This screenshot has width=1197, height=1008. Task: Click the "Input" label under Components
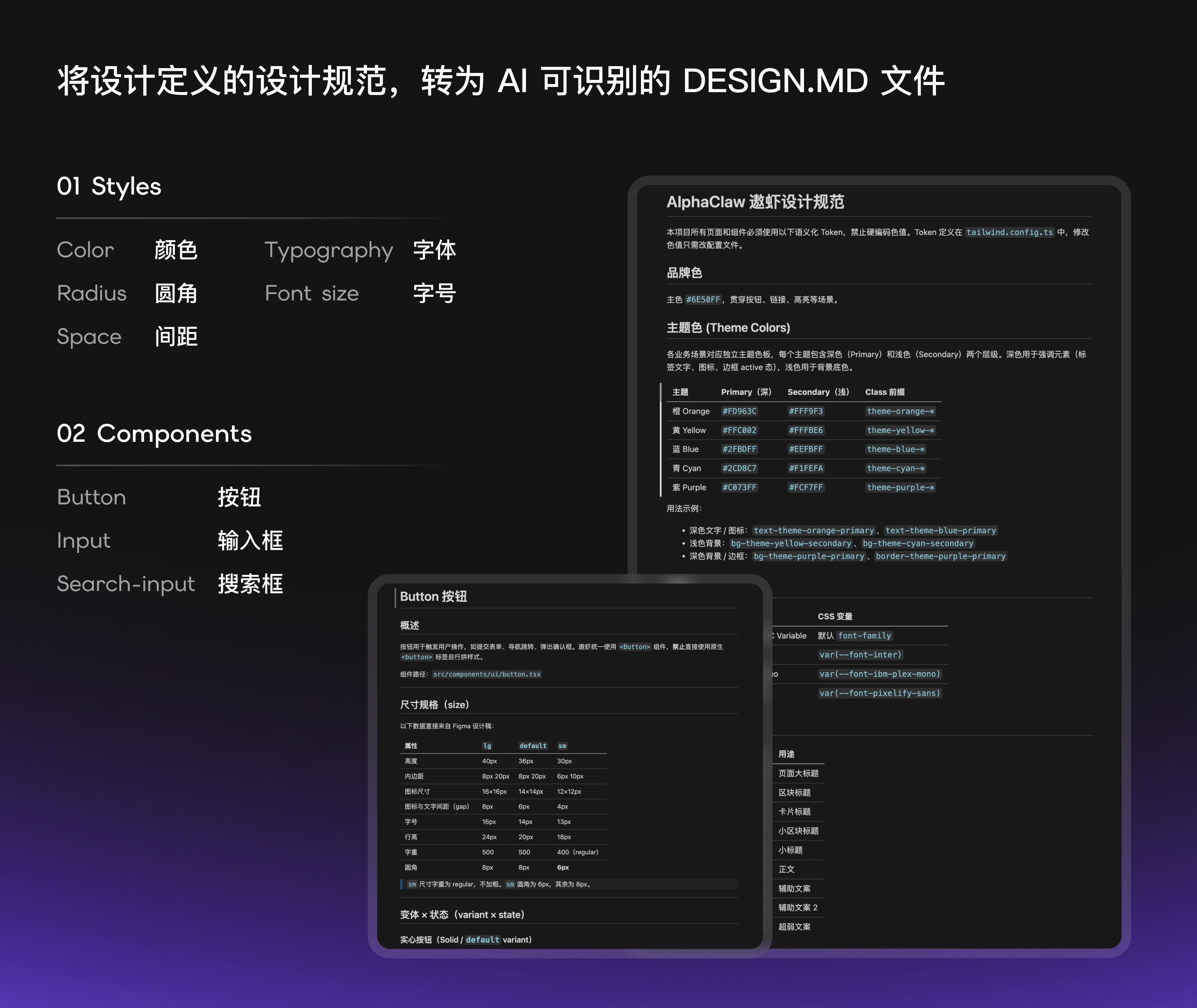(83, 541)
